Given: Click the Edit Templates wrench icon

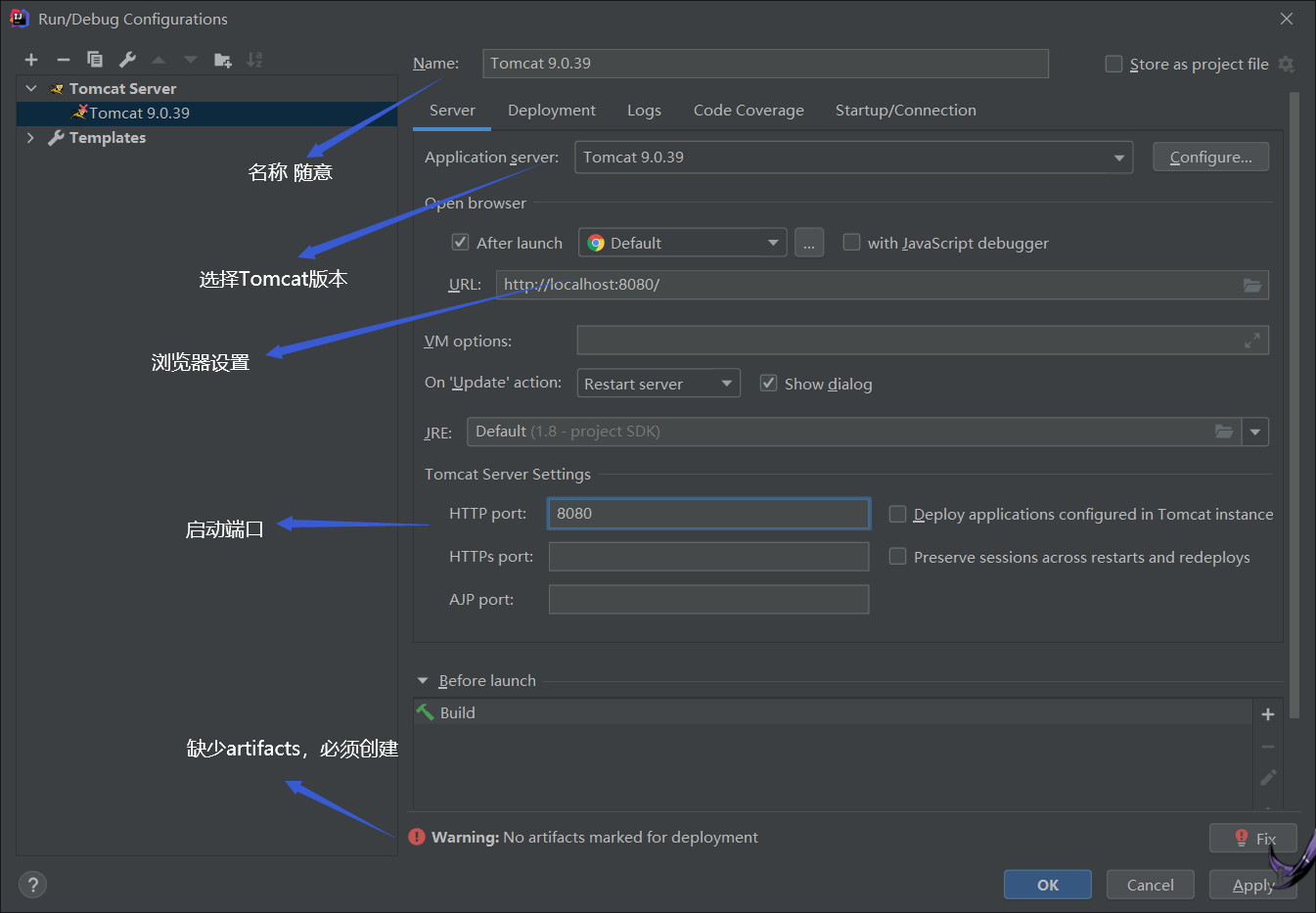Looking at the screenshot, I should coord(127,60).
